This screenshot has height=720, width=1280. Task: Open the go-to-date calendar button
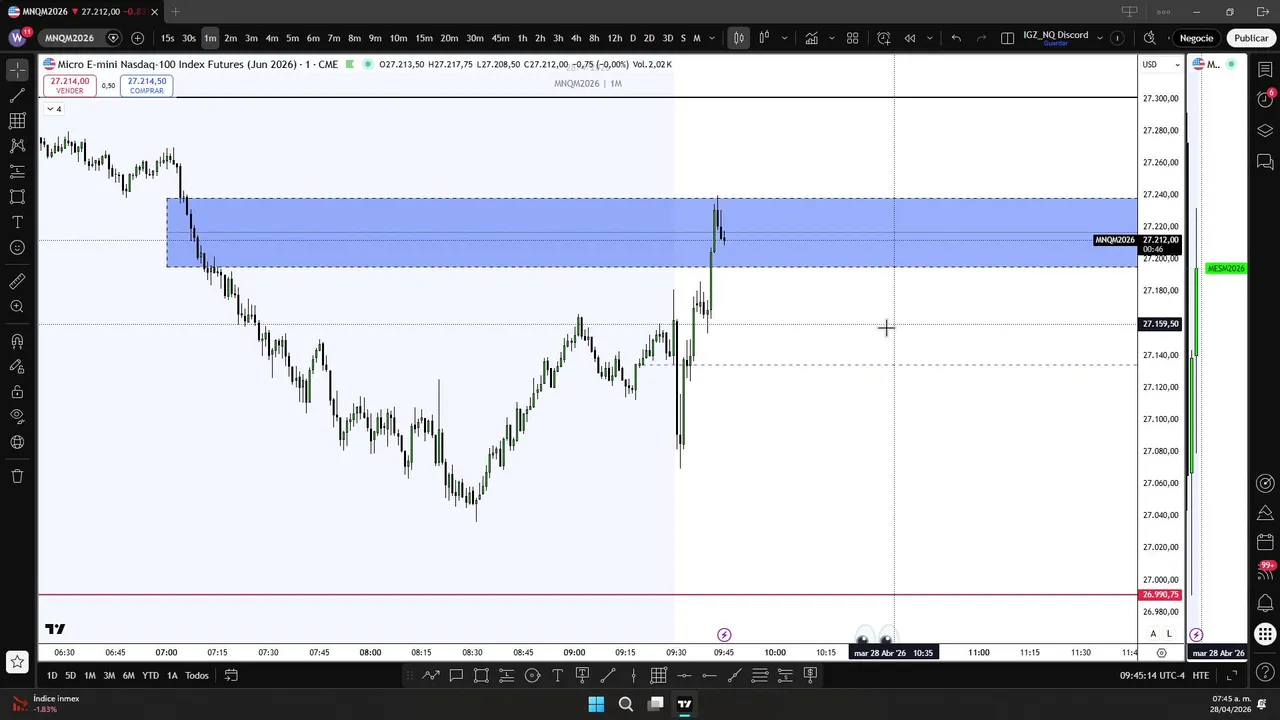pyautogui.click(x=231, y=675)
